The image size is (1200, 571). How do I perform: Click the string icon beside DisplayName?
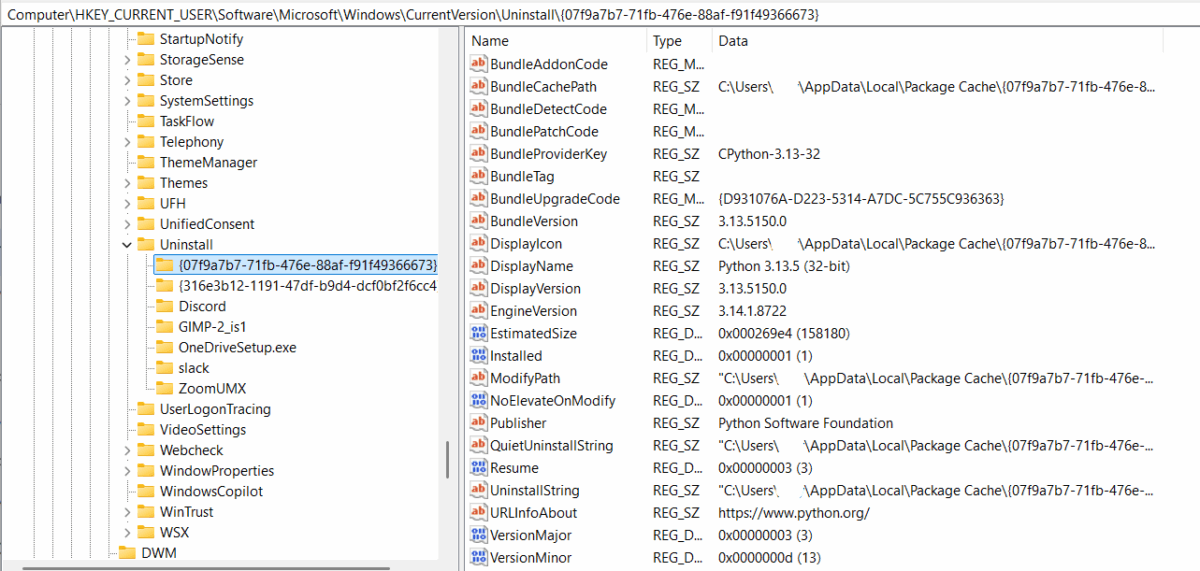[478, 266]
